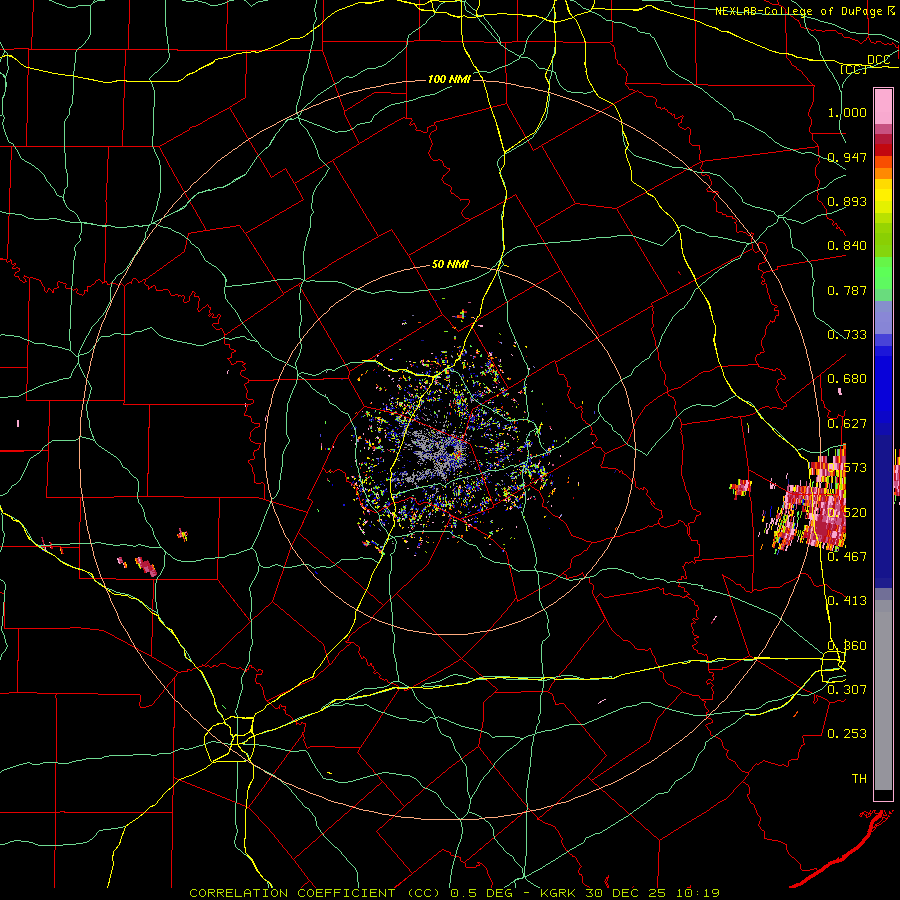Click the 0.413 scale value
Image resolution: width=900 pixels, height=900 pixels.
[847, 601]
